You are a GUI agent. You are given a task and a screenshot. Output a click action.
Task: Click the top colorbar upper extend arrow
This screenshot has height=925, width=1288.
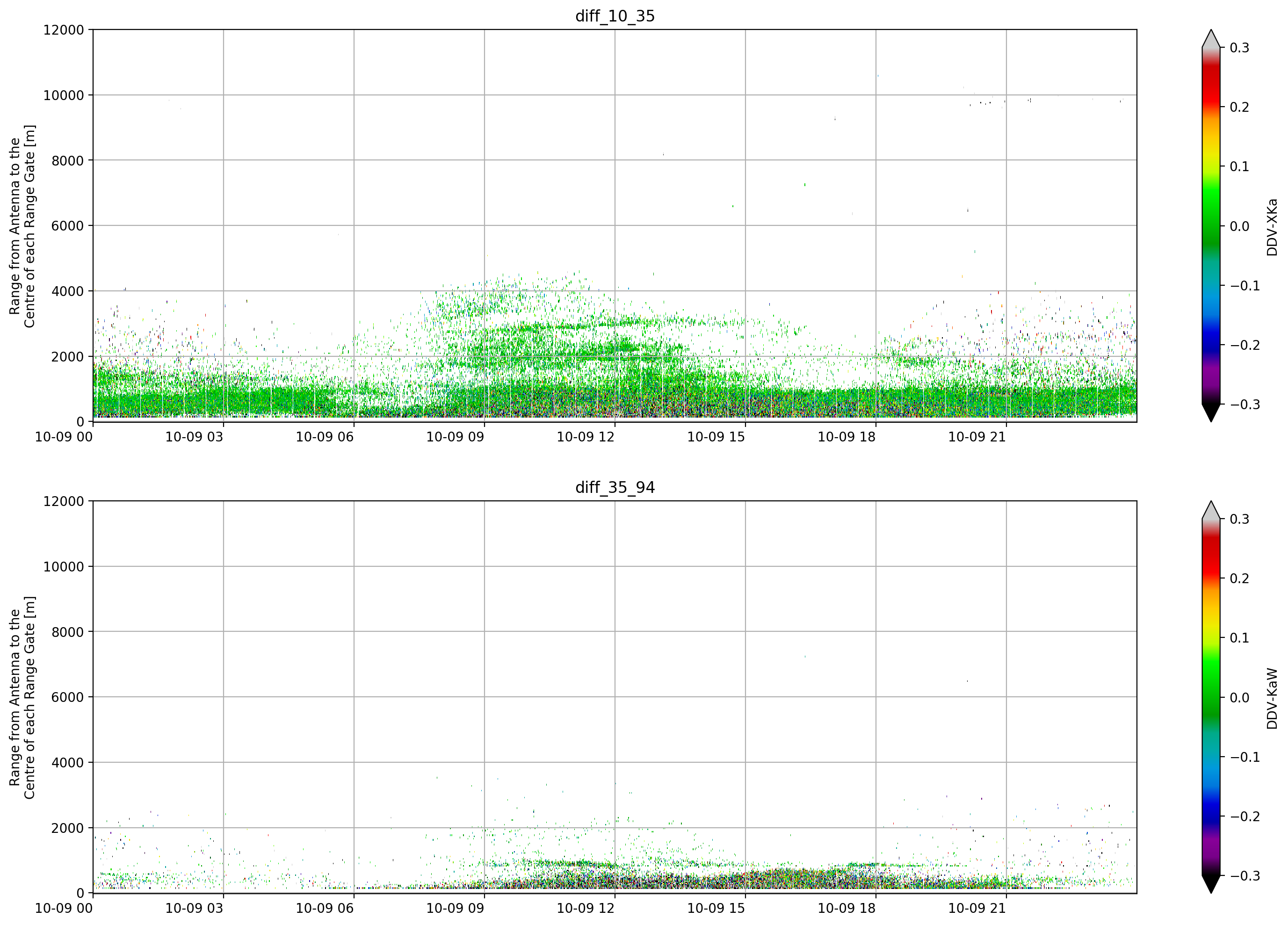point(1211,39)
